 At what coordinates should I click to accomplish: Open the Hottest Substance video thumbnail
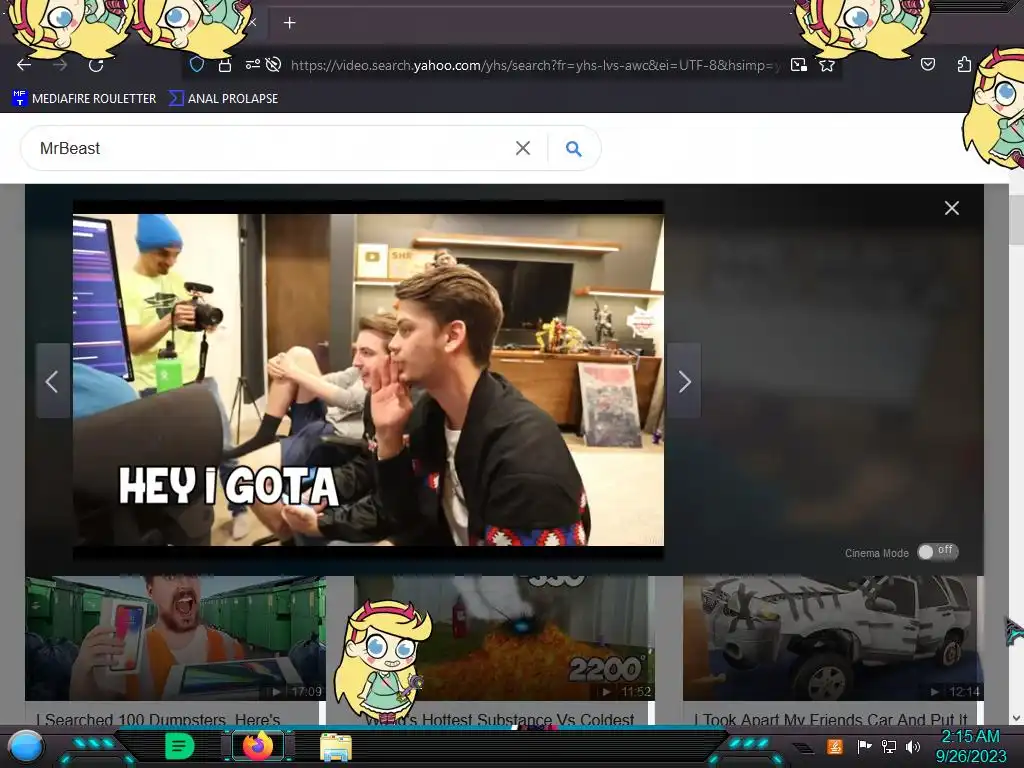coord(504,638)
